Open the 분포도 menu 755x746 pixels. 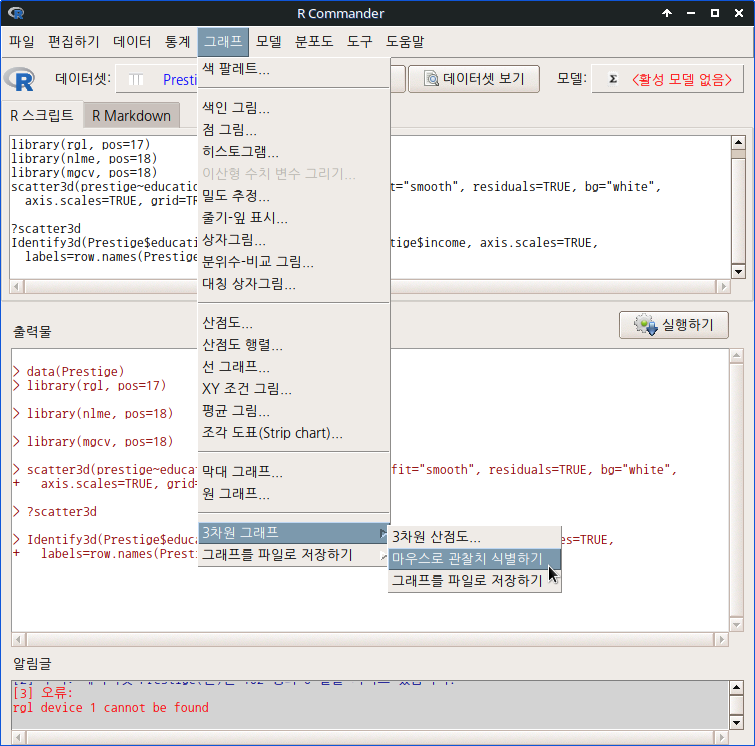(x=314, y=41)
